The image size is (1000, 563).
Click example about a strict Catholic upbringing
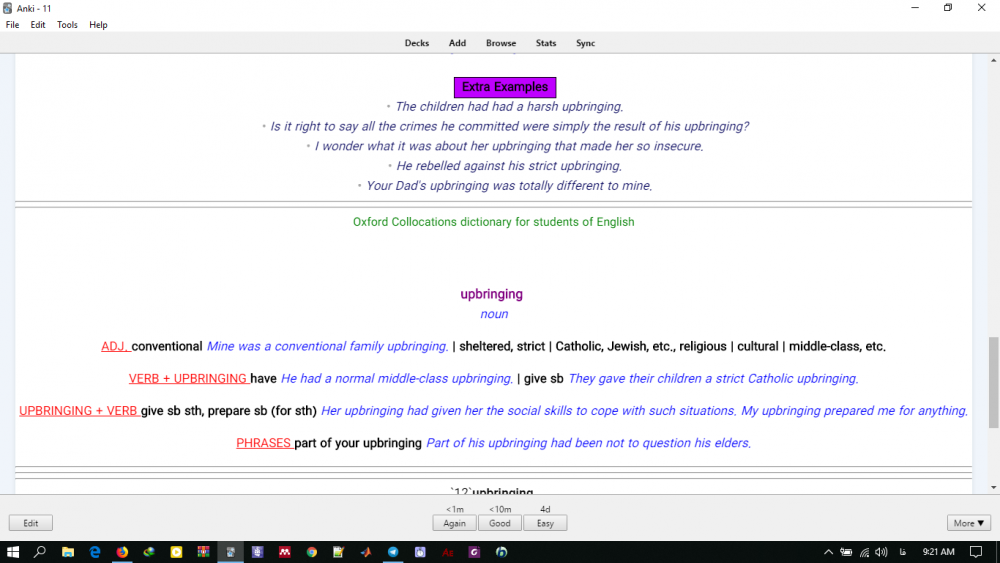click(x=713, y=379)
